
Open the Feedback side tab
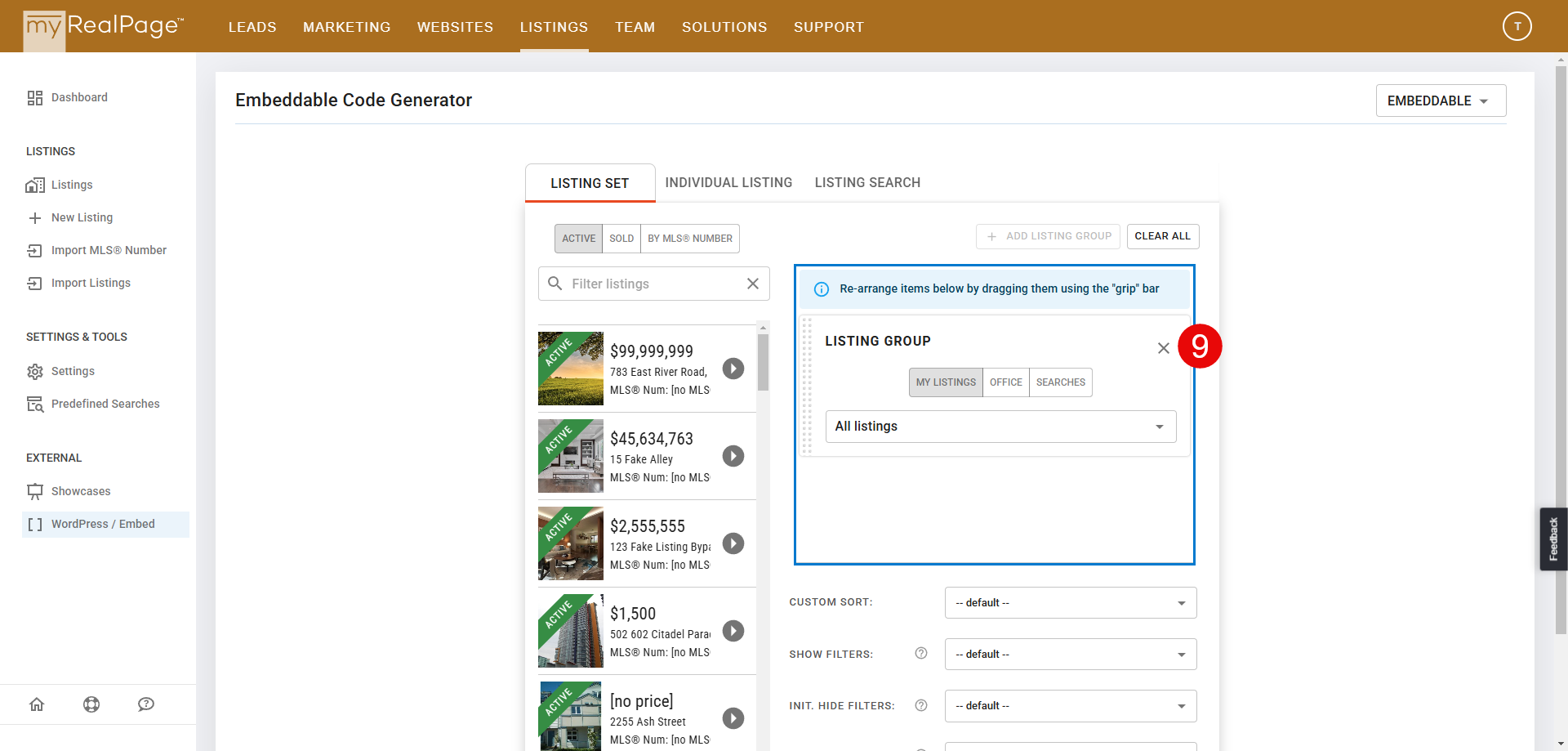(1553, 539)
